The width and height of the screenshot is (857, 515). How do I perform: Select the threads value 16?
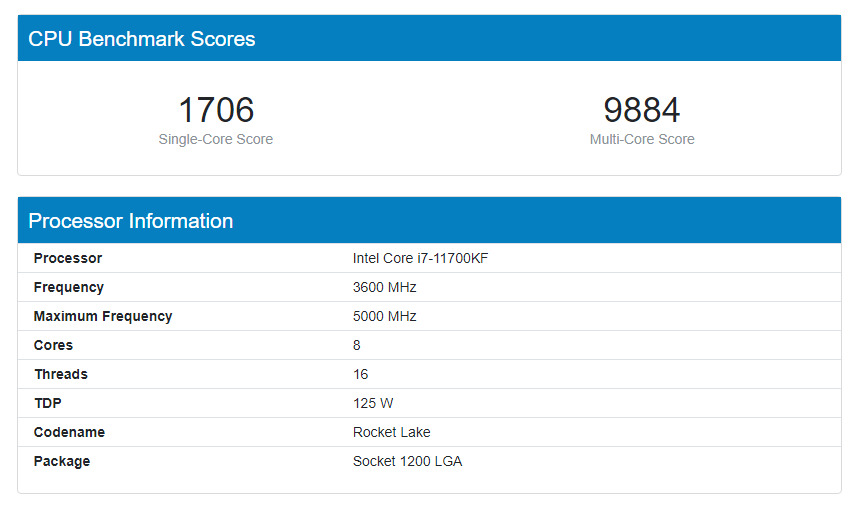pos(361,374)
